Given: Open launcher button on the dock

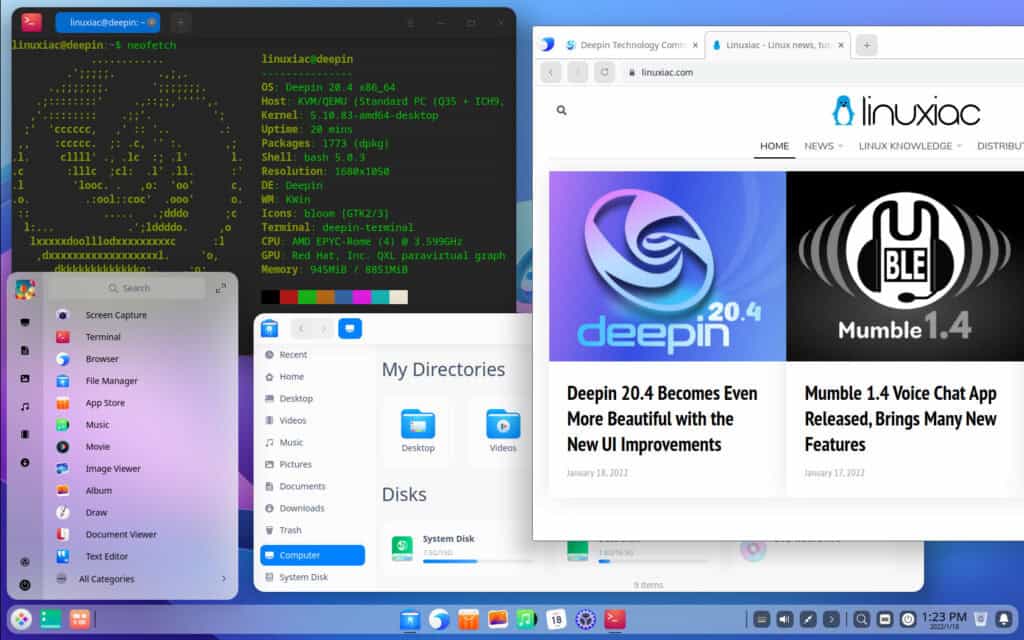Looking at the screenshot, I should pos(21,618).
